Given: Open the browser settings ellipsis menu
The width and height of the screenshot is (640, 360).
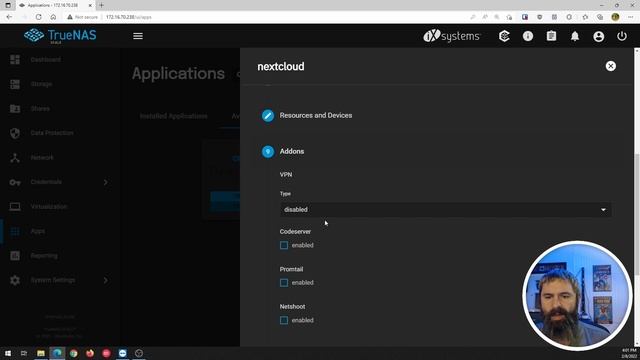Looking at the screenshot, I should tap(631, 17).
